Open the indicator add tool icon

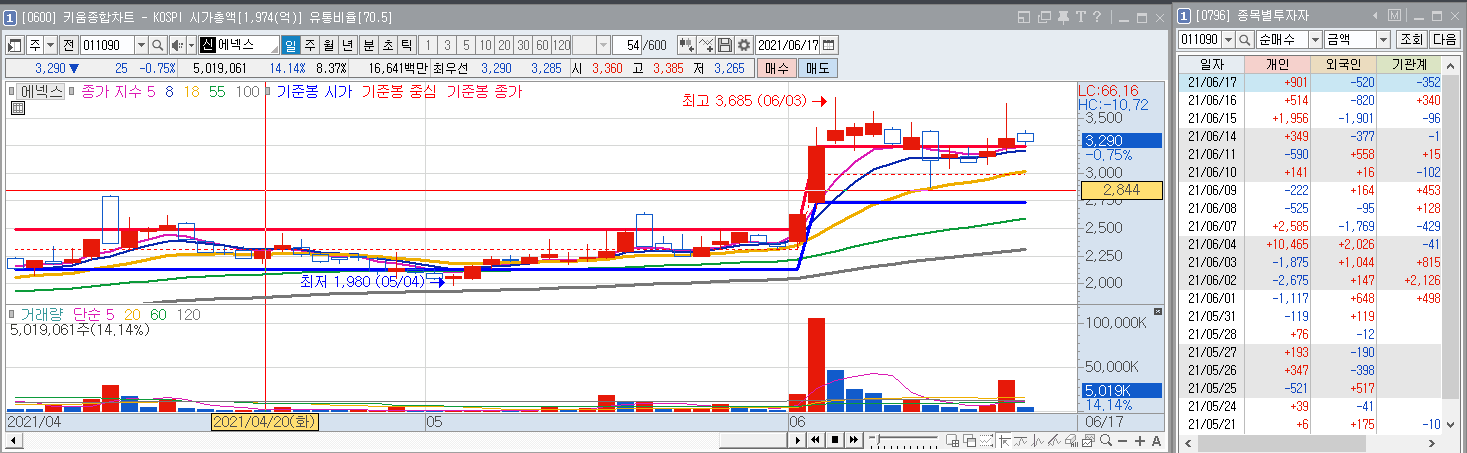pyautogui.click(x=686, y=45)
